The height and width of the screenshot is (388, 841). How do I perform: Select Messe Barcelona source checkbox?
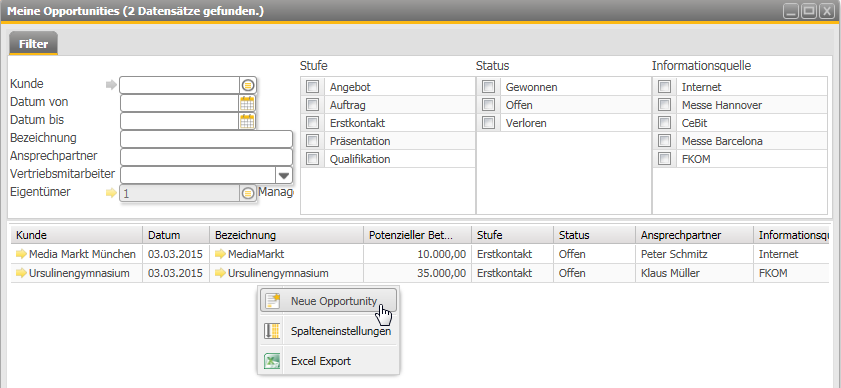pyautogui.click(x=665, y=141)
